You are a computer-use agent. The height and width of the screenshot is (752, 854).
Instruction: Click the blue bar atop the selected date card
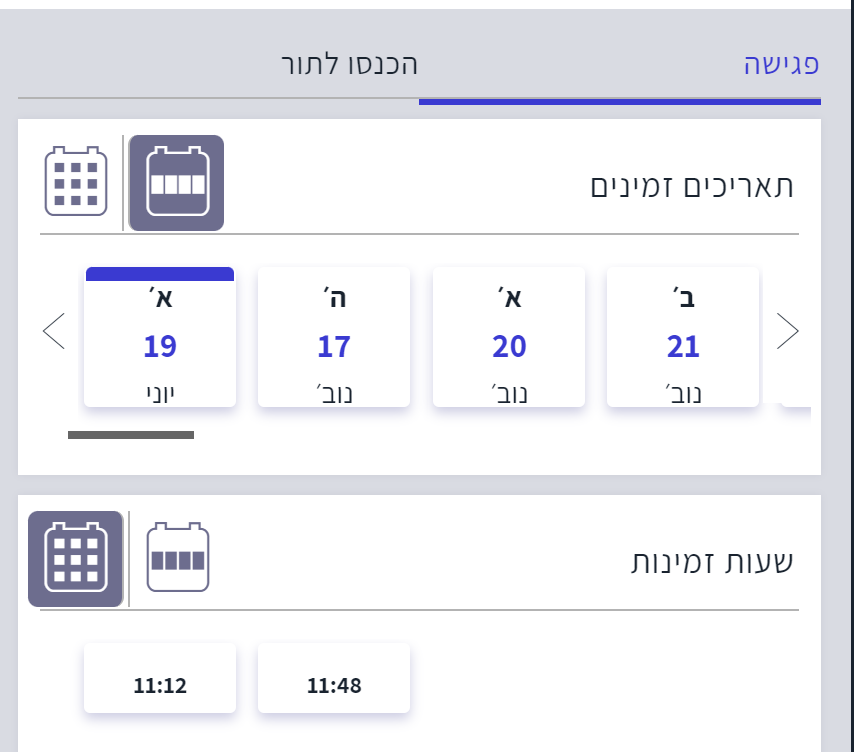click(160, 273)
